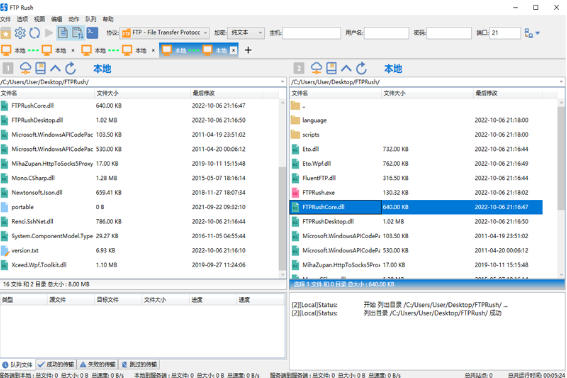Viewport: 567px width, 378px height.
Task: Select FTPRushDesktop.dll in left pane
Action: point(139,120)
